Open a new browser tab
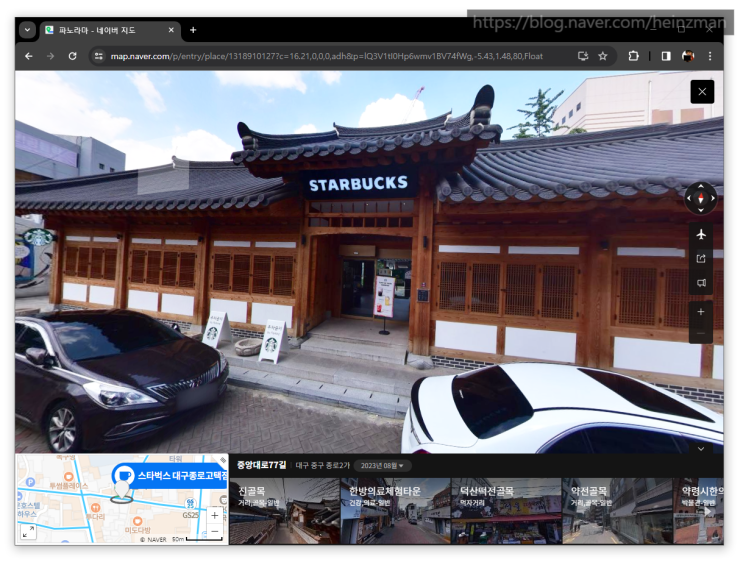743x562 pixels. tap(193, 30)
